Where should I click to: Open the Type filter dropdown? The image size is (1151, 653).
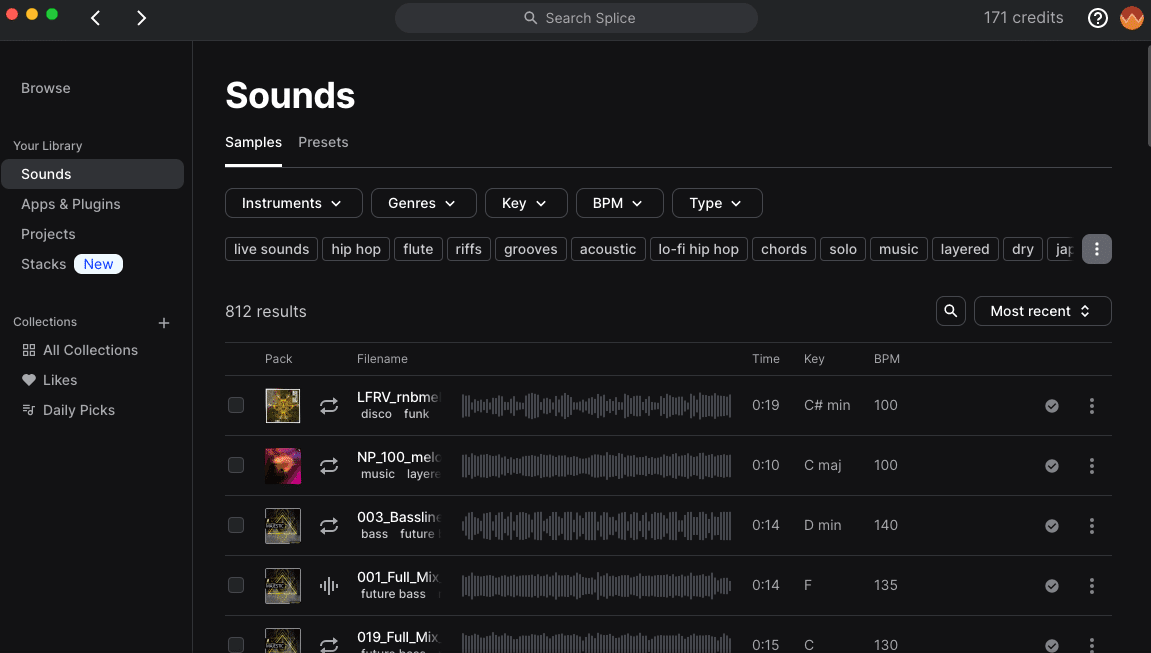717,203
